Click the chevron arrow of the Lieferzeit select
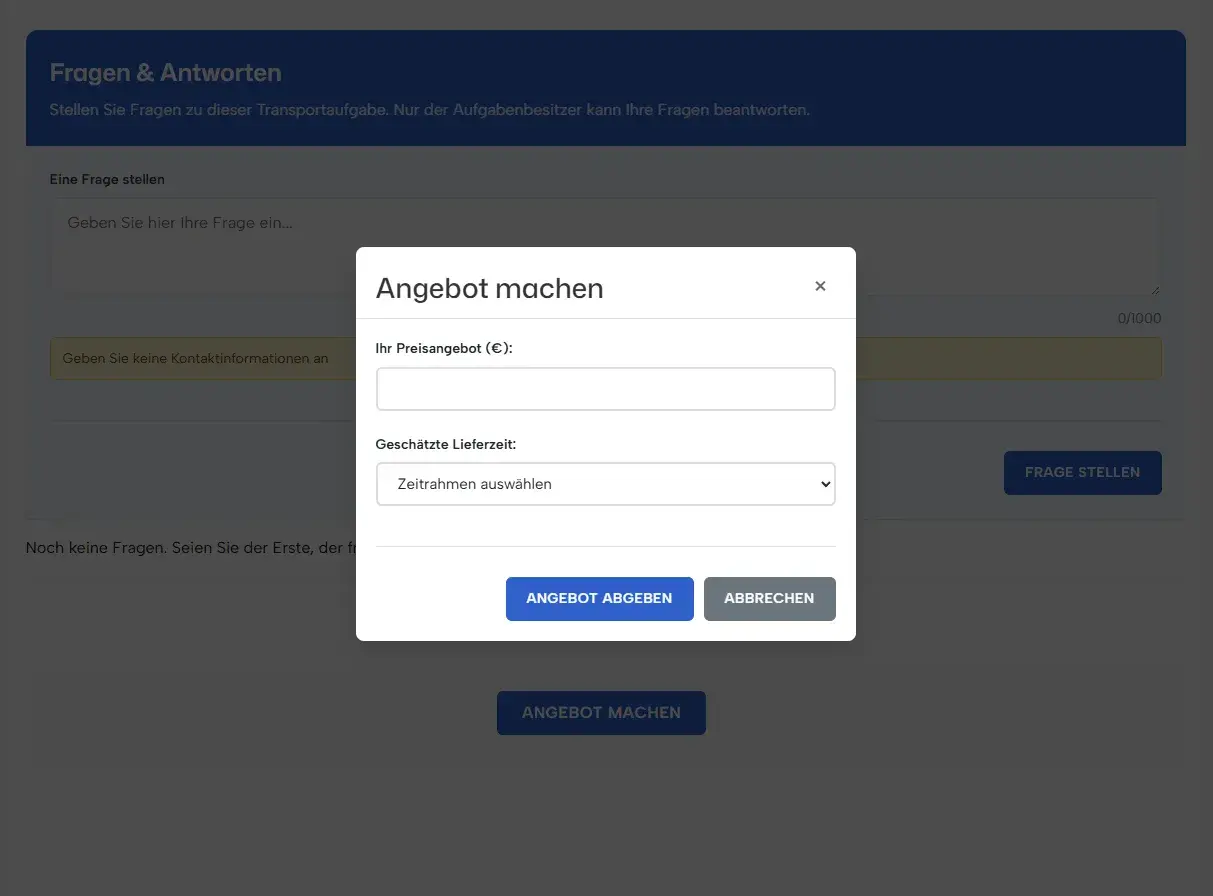 click(x=825, y=484)
